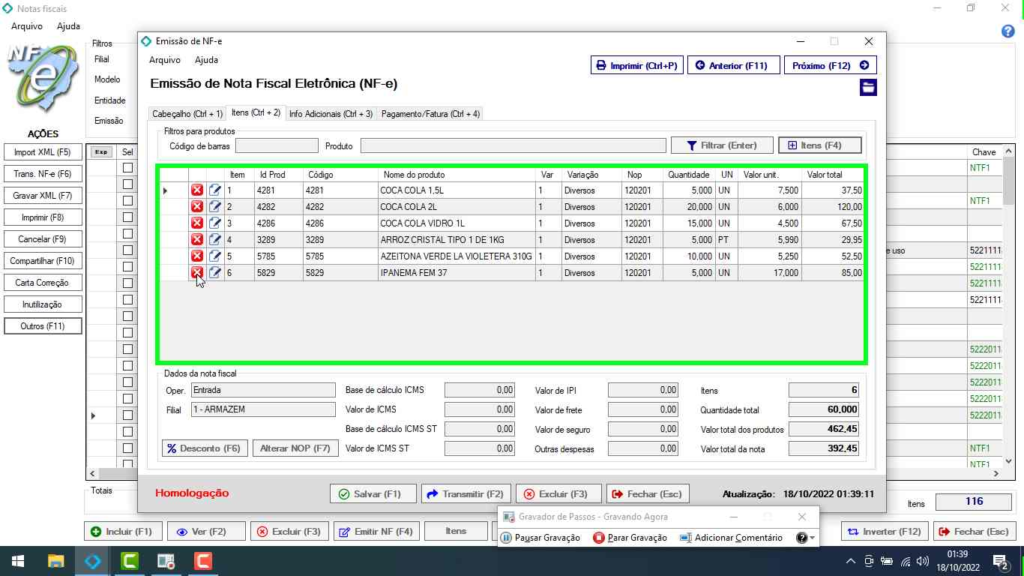Open File Explorer from the taskbar
The height and width of the screenshot is (576, 1024).
coord(56,561)
